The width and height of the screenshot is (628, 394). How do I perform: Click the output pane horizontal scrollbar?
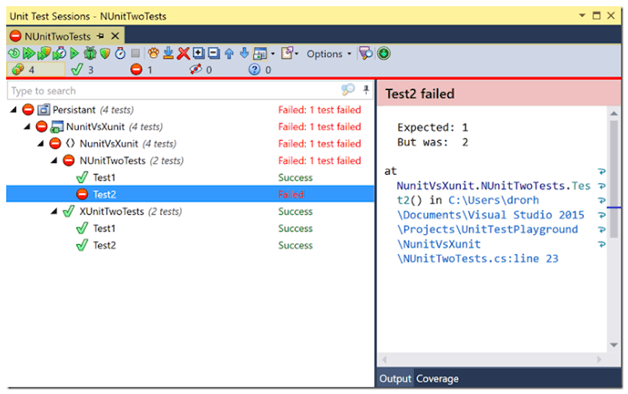pyautogui.click(x=492, y=360)
